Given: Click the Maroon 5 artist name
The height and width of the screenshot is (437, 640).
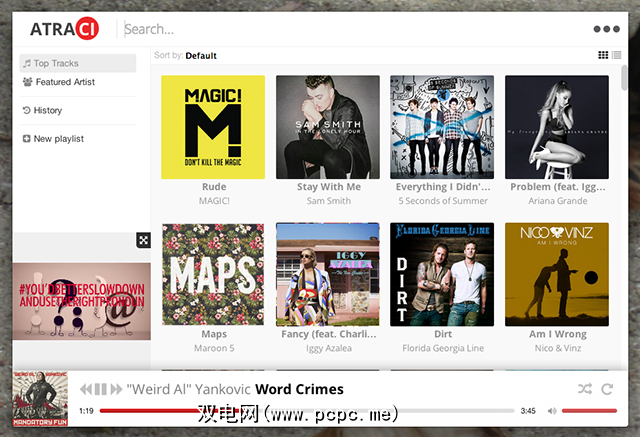Looking at the screenshot, I should coord(214,348).
